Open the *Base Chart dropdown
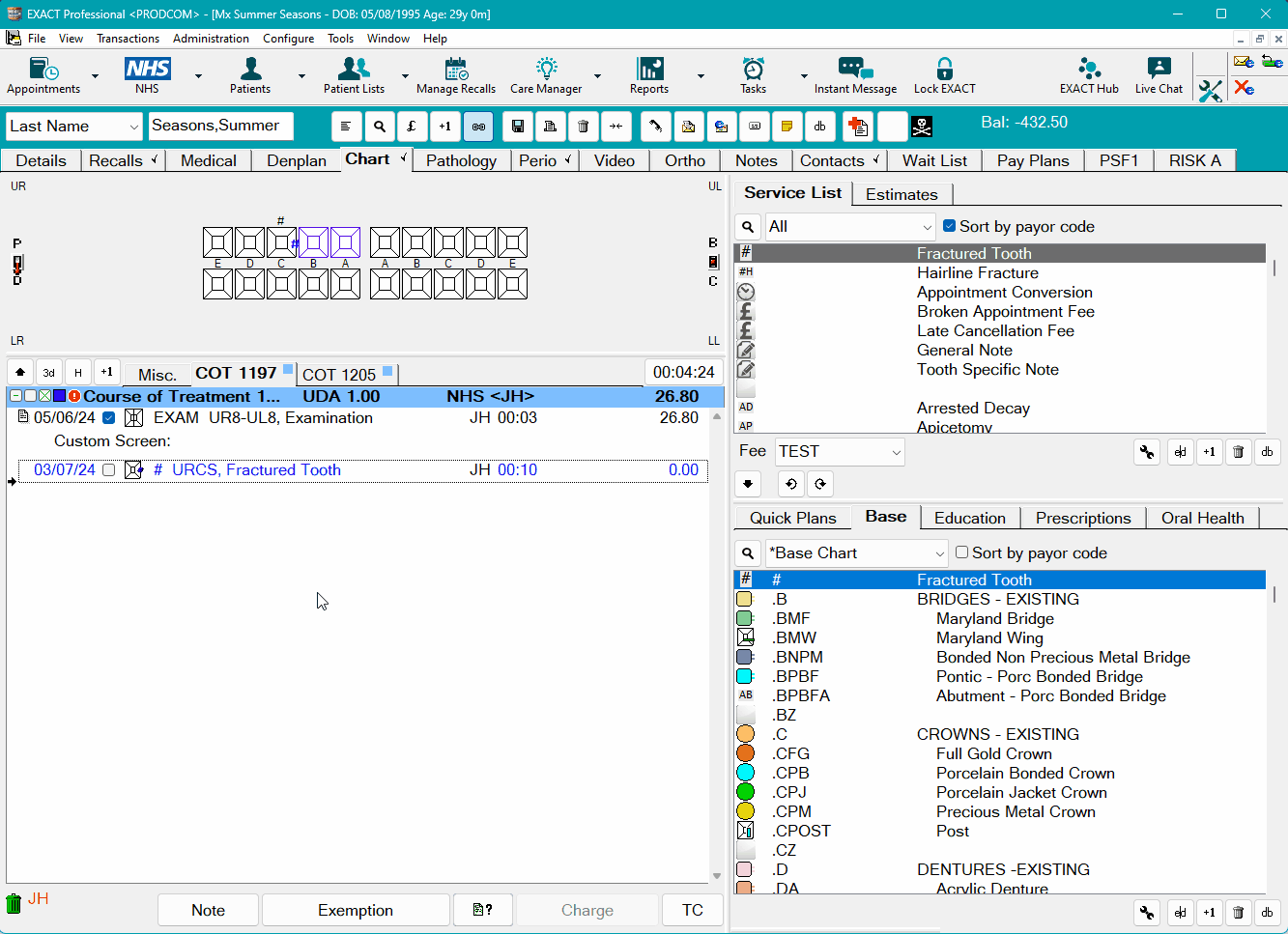The width and height of the screenshot is (1288, 934). pos(939,553)
